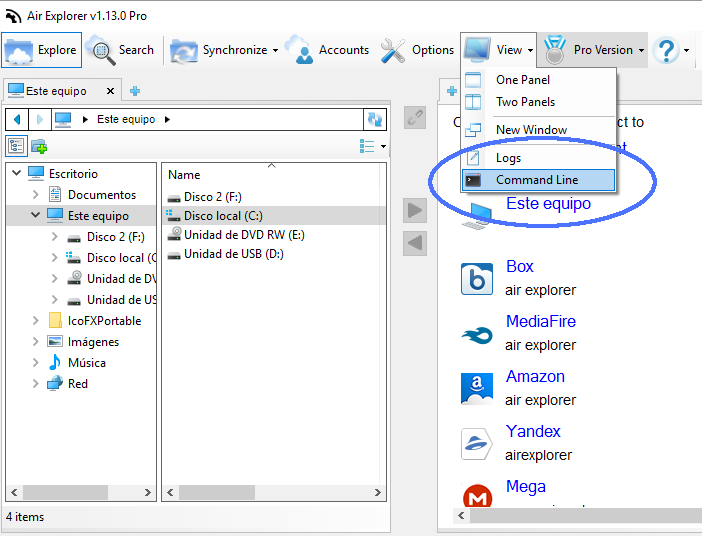Add a new tab in right panel
This screenshot has height=536, width=702.
click(x=452, y=91)
